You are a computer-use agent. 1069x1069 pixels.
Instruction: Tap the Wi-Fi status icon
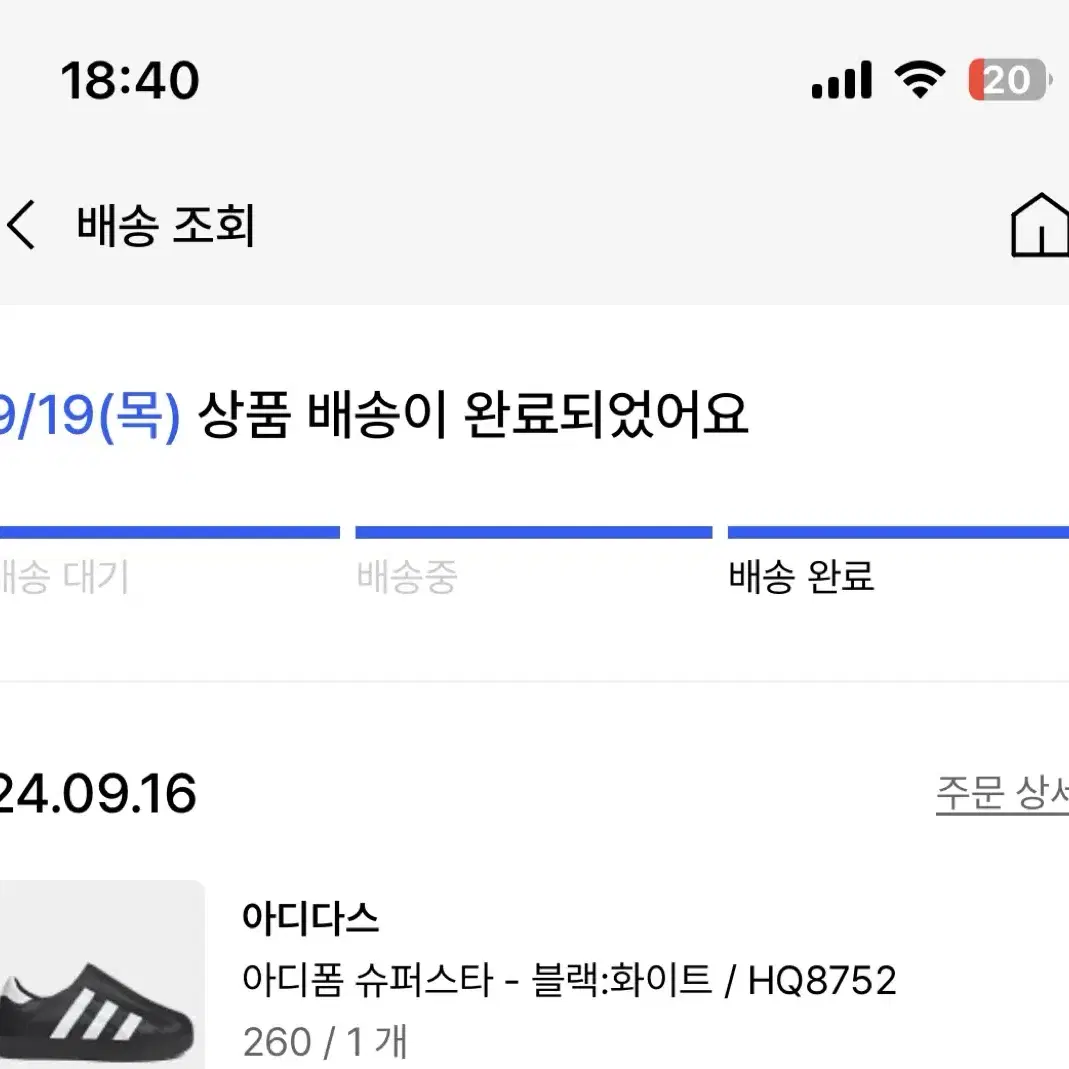coord(920,80)
